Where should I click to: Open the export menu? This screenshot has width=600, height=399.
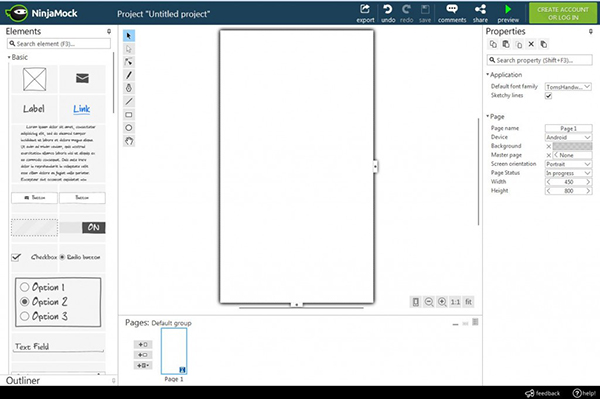(x=365, y=14)
